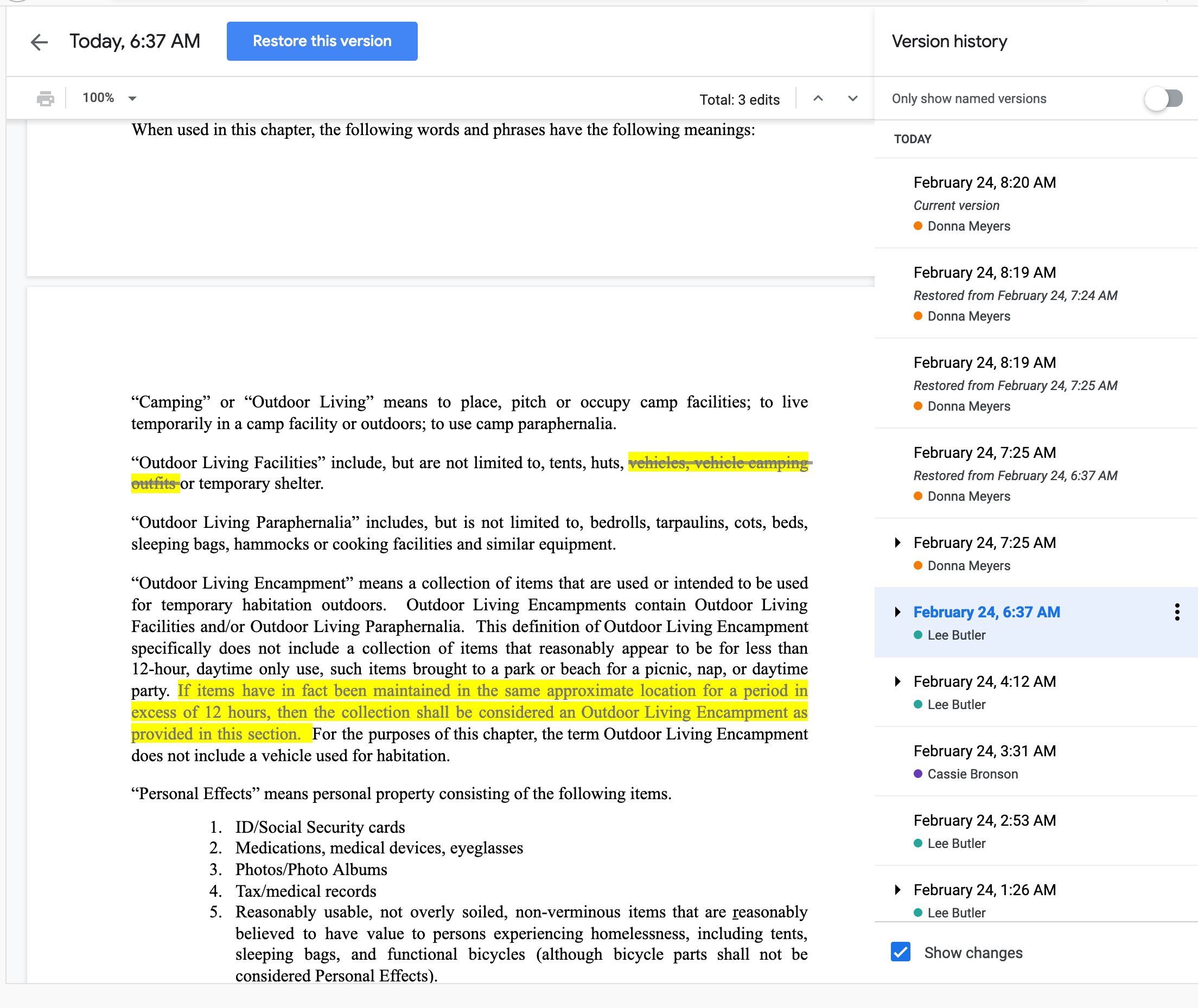1198x1008 pixels.
Task: Expand the February 24, 7:25 AM Donna Meyers version
Action: [x=897, y=543]
